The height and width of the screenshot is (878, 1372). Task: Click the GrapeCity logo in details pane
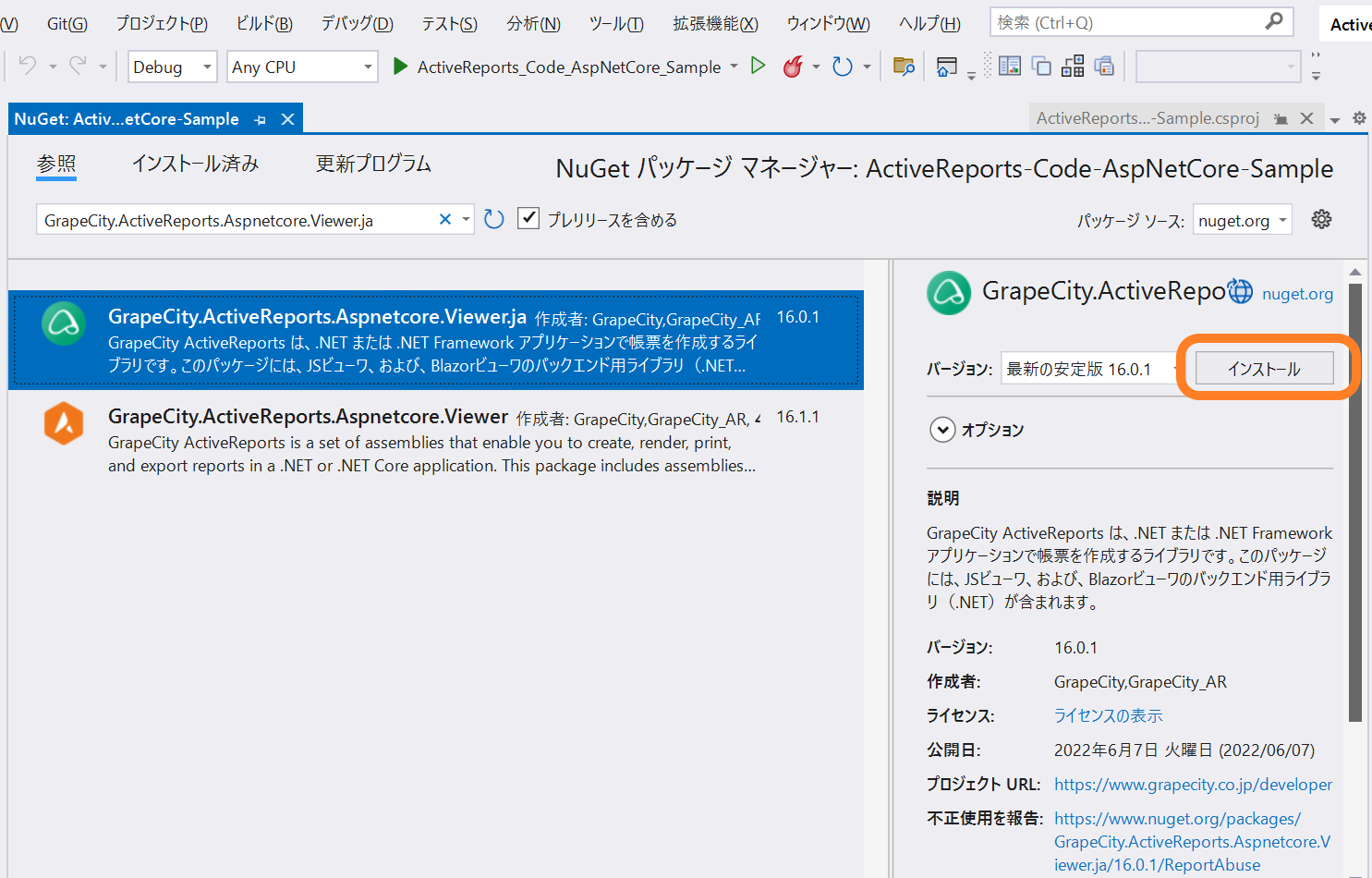coord(949,293)
